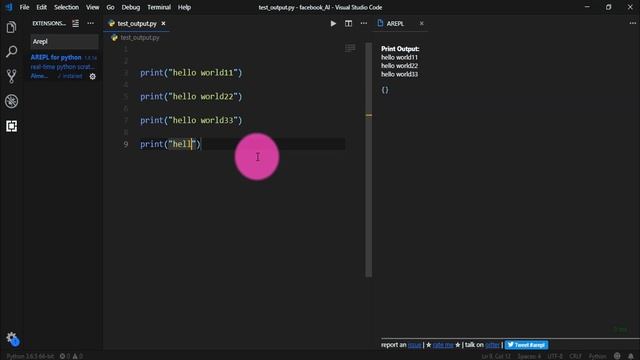The height and width of the screenshot is (360, 640).
Task: Open Debug menu
Action: pos(131,7)
